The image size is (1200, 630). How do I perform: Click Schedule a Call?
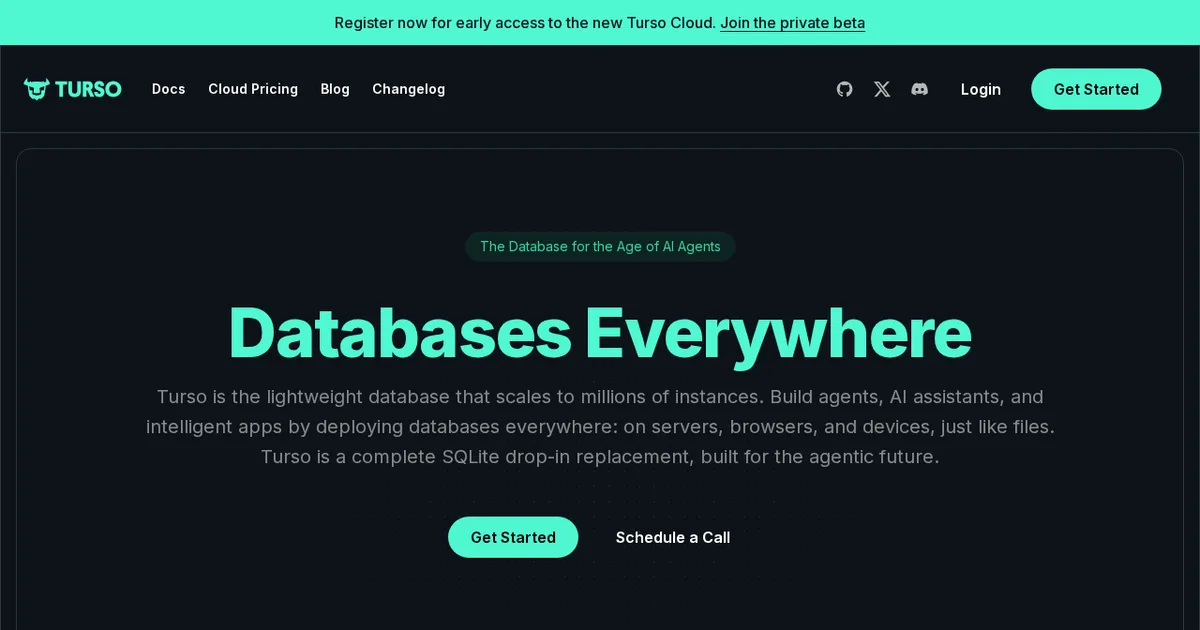(x=673, y=537)
